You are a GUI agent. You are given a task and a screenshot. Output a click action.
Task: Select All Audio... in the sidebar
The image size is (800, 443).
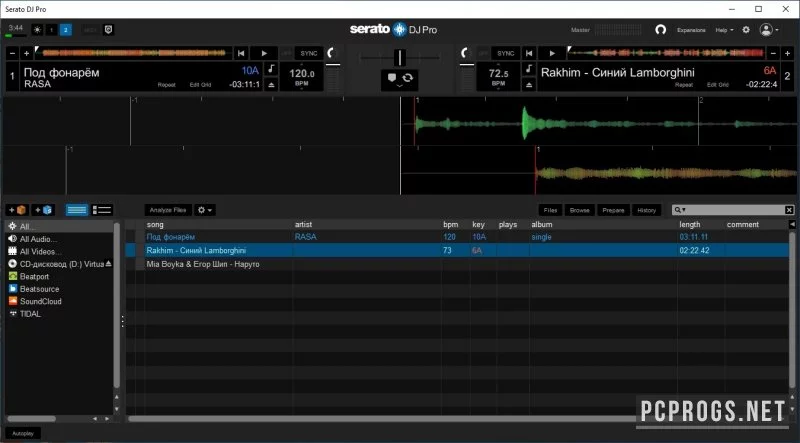pos(60,239)
